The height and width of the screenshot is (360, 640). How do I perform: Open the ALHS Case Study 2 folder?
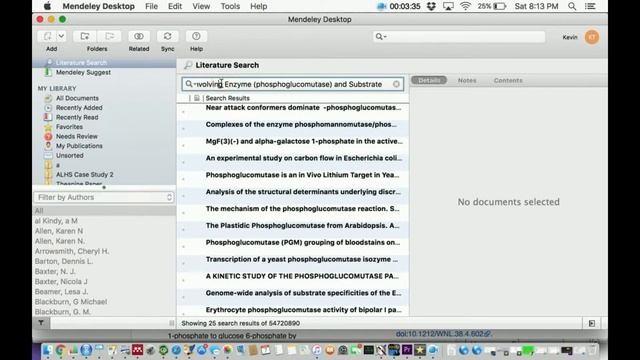(84, 174)
